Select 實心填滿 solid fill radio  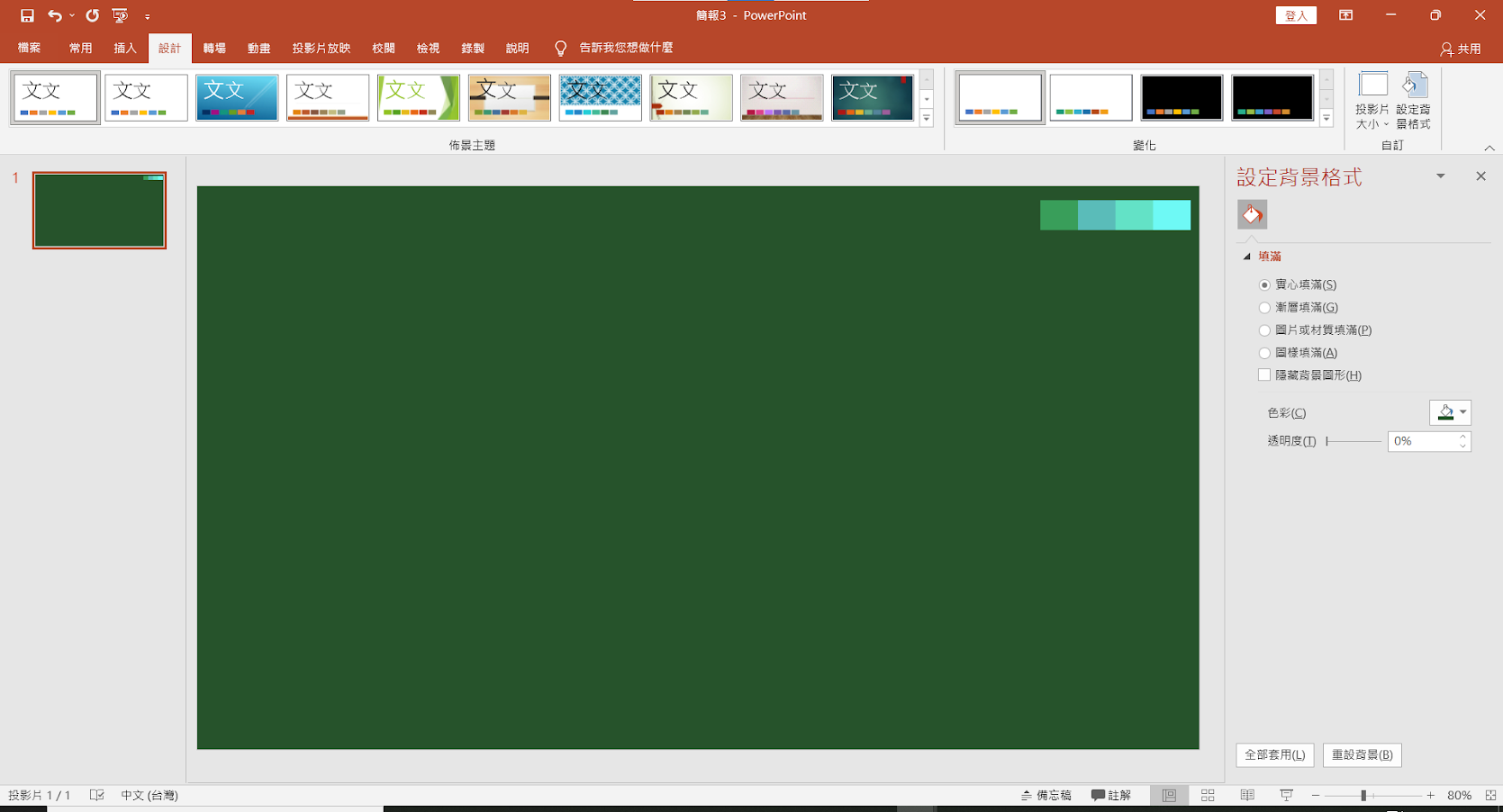pos(1264,284)
